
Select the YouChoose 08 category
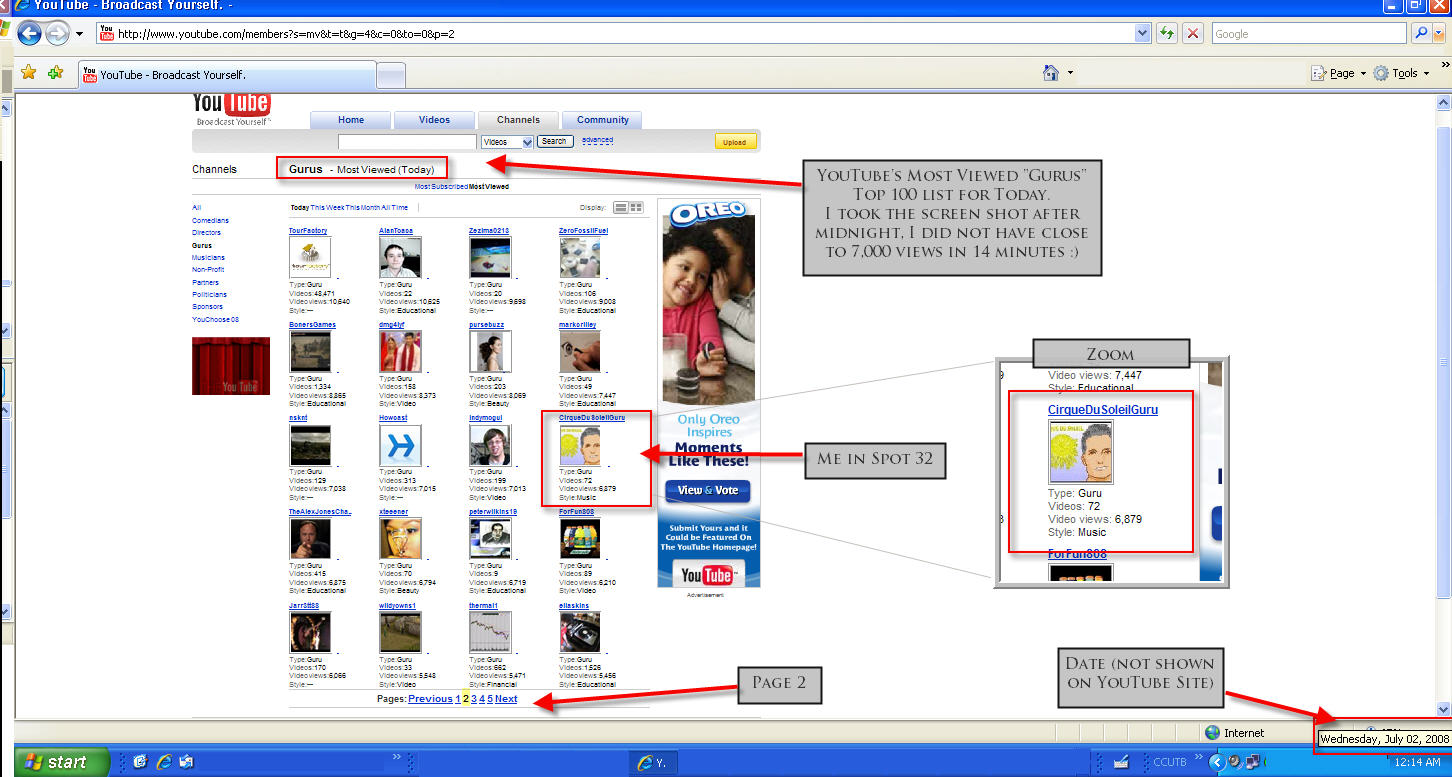(216, 319)
